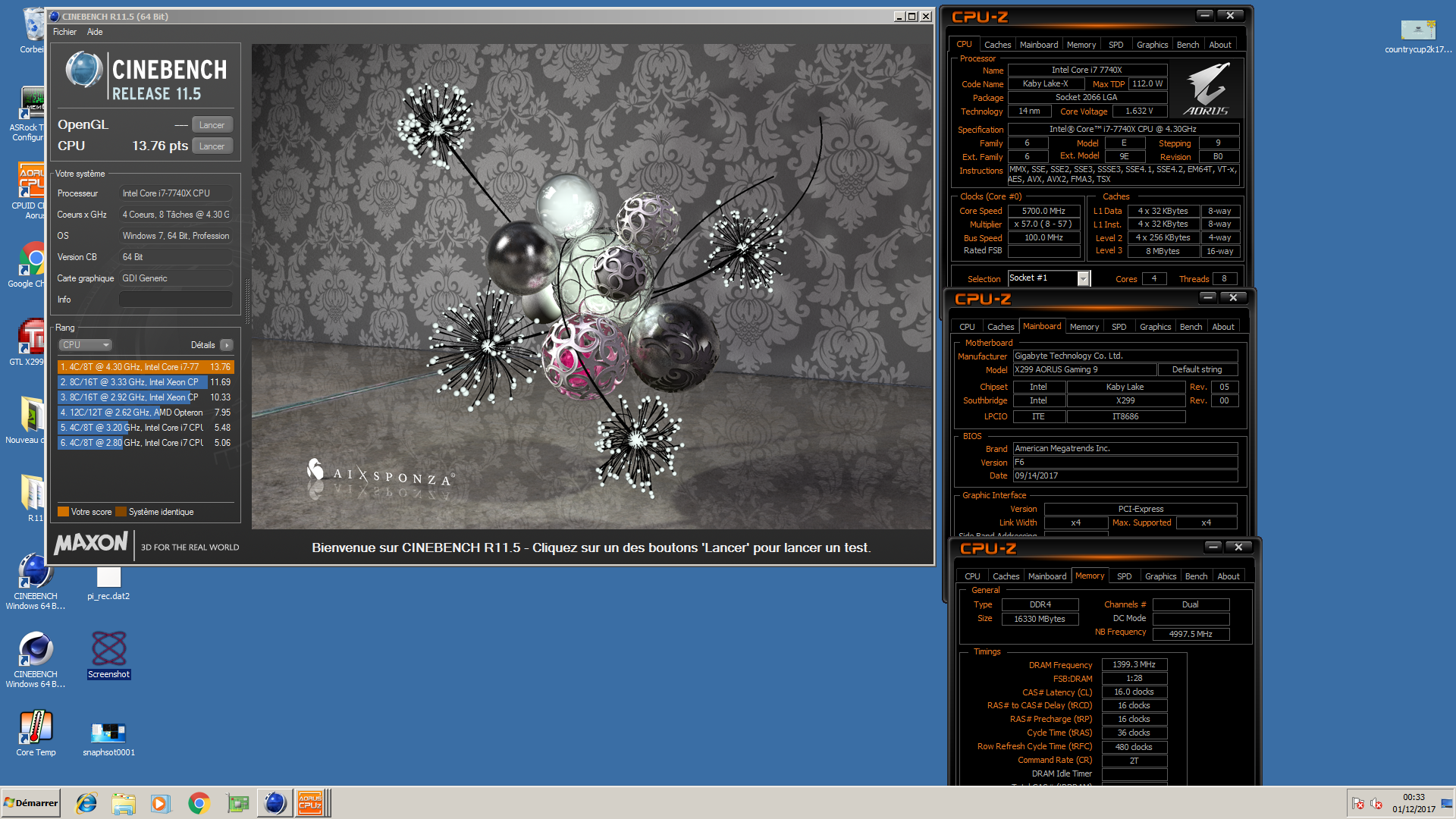Open Windows Media Player taskbar icon
The height and width of the screenshot is (819, 1456).
click(x=161, y=802)
